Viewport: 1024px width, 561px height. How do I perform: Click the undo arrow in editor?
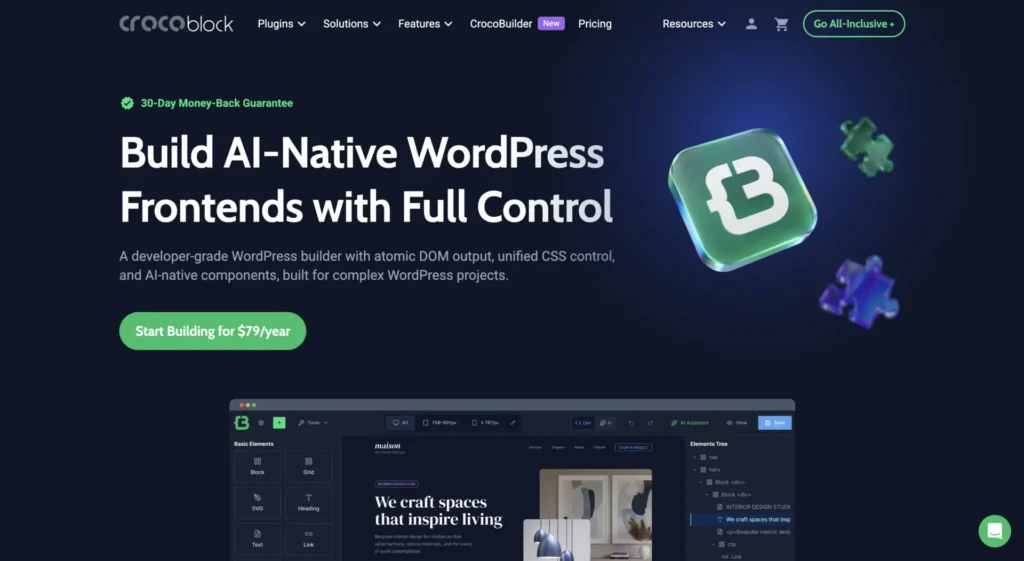[631, 423]
